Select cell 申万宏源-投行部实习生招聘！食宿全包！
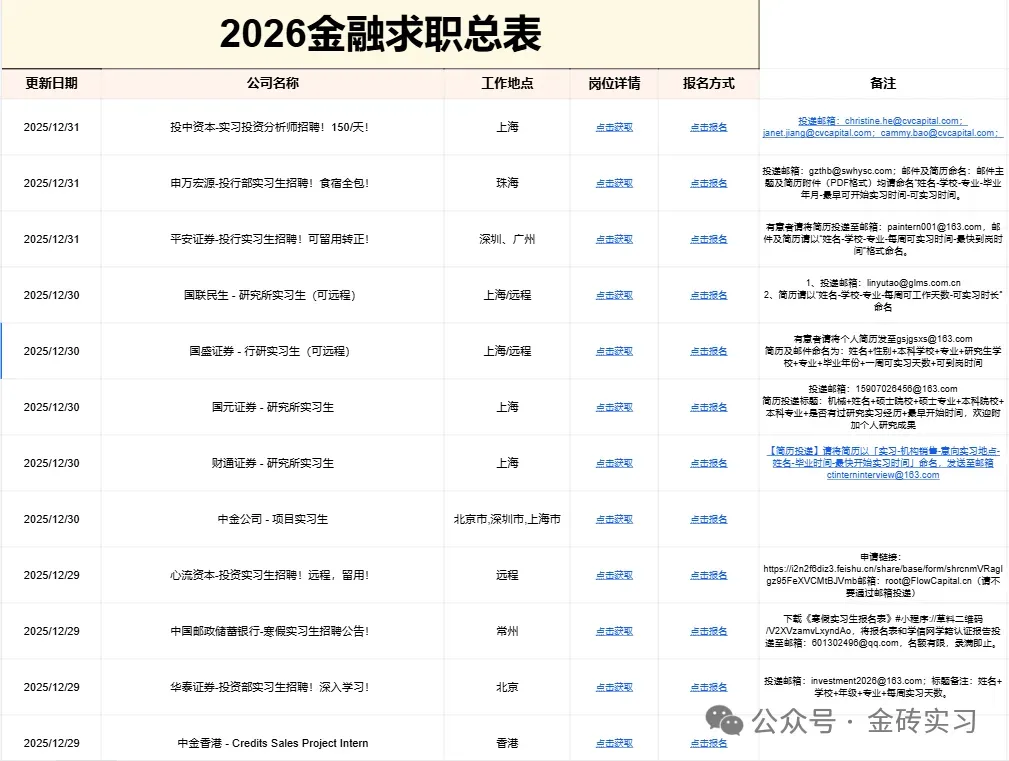 [270, 183]
